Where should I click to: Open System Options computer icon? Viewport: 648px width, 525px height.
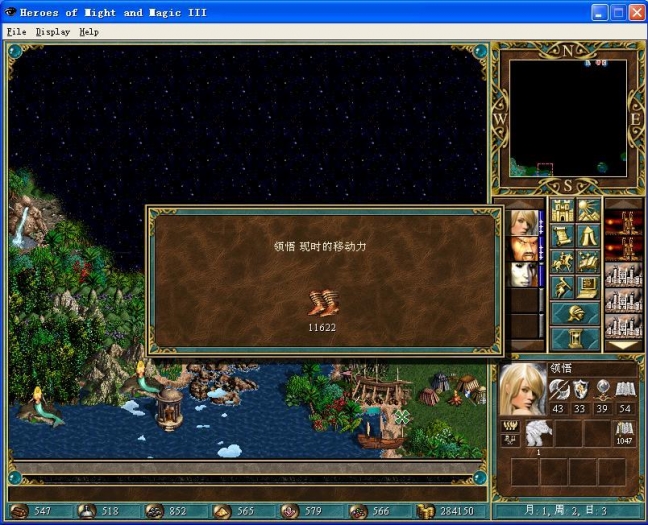(x=588, y=287)
